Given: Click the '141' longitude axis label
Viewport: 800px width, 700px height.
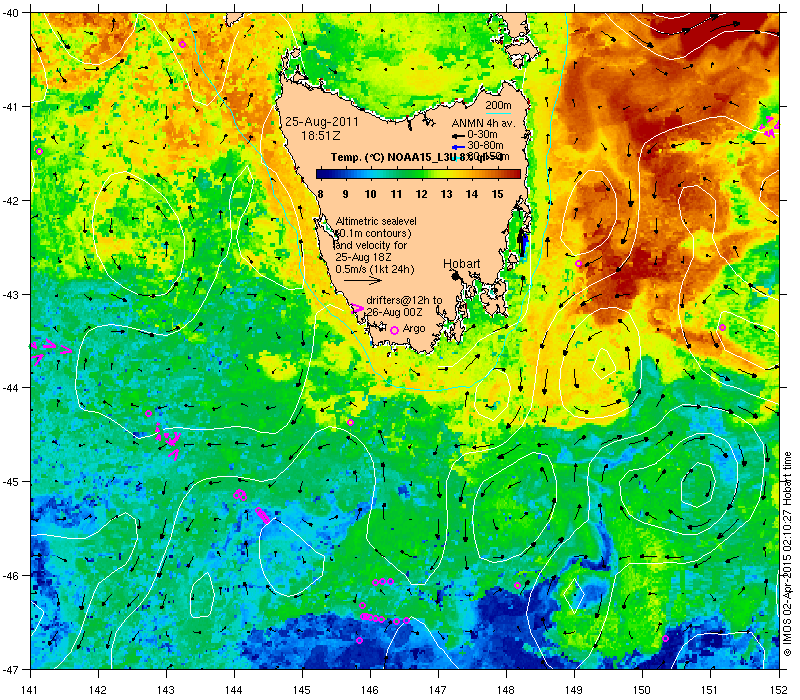Looking at the screenshot, I should tap(30, 690).
